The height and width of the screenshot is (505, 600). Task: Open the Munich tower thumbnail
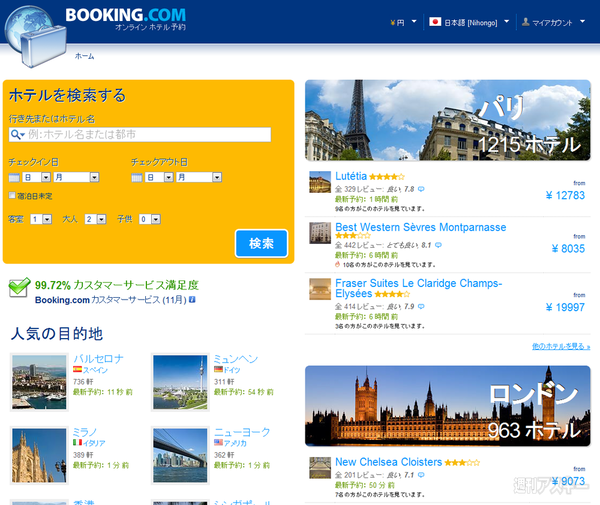pos(180,382)
